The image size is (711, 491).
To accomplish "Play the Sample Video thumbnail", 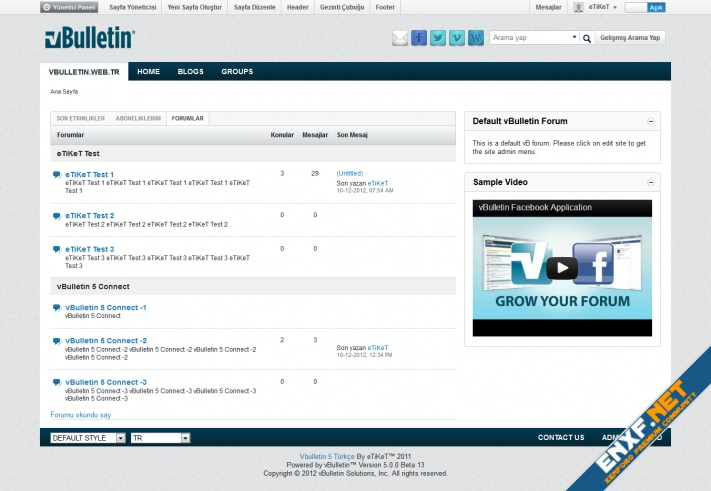I will 562,268.
